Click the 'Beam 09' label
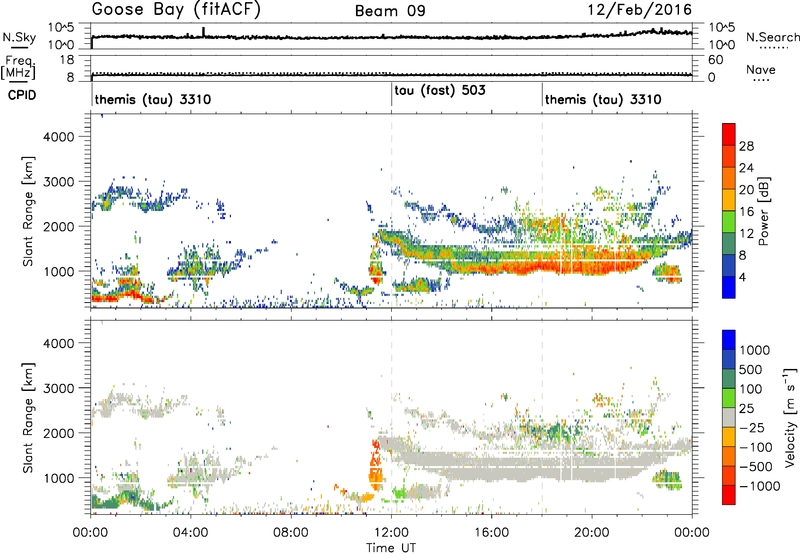The height and width of the screenshot is (554, 800). (390, 11)
